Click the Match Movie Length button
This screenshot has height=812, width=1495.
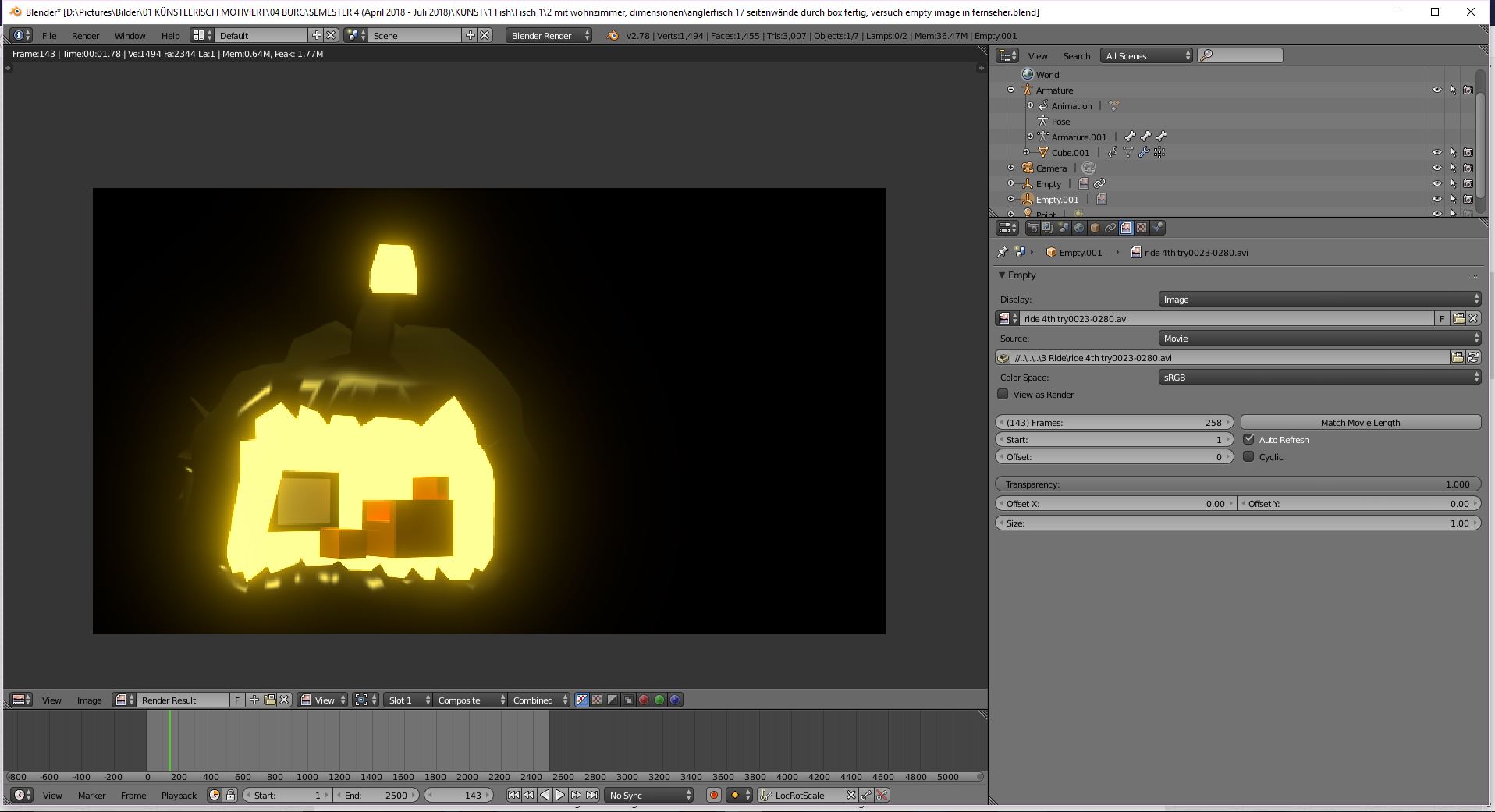point(1360,422)
